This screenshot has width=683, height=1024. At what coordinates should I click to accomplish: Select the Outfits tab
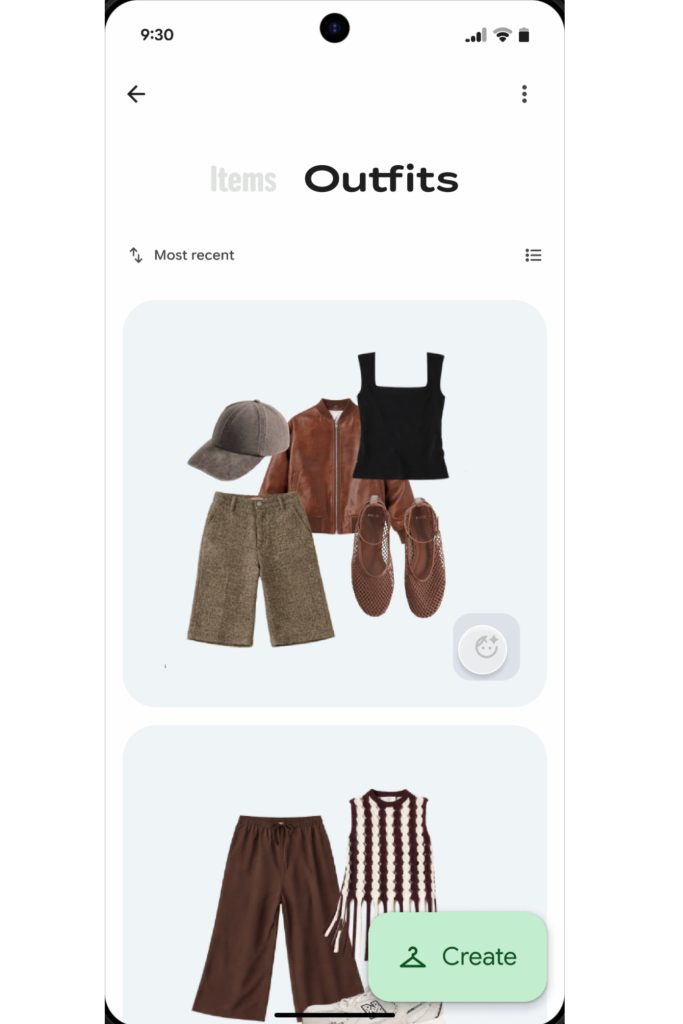click(x=381, y=179)
